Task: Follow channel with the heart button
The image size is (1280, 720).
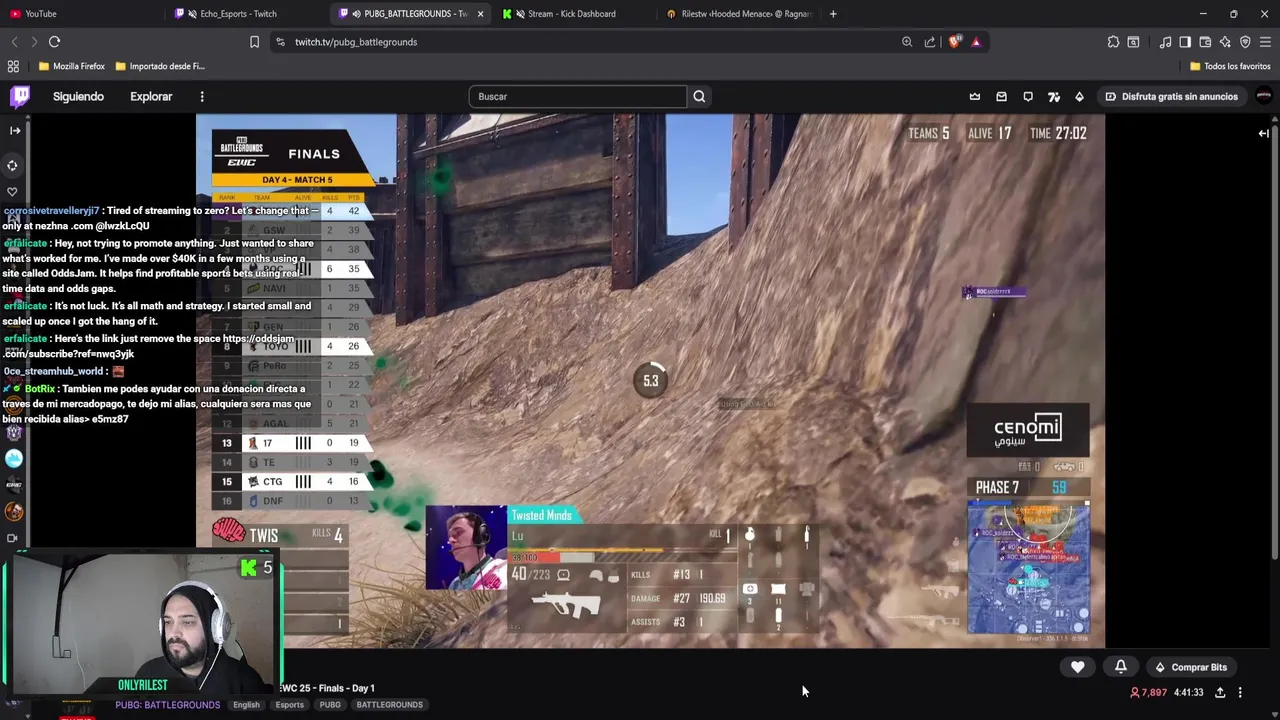Action: point(1078,667)
